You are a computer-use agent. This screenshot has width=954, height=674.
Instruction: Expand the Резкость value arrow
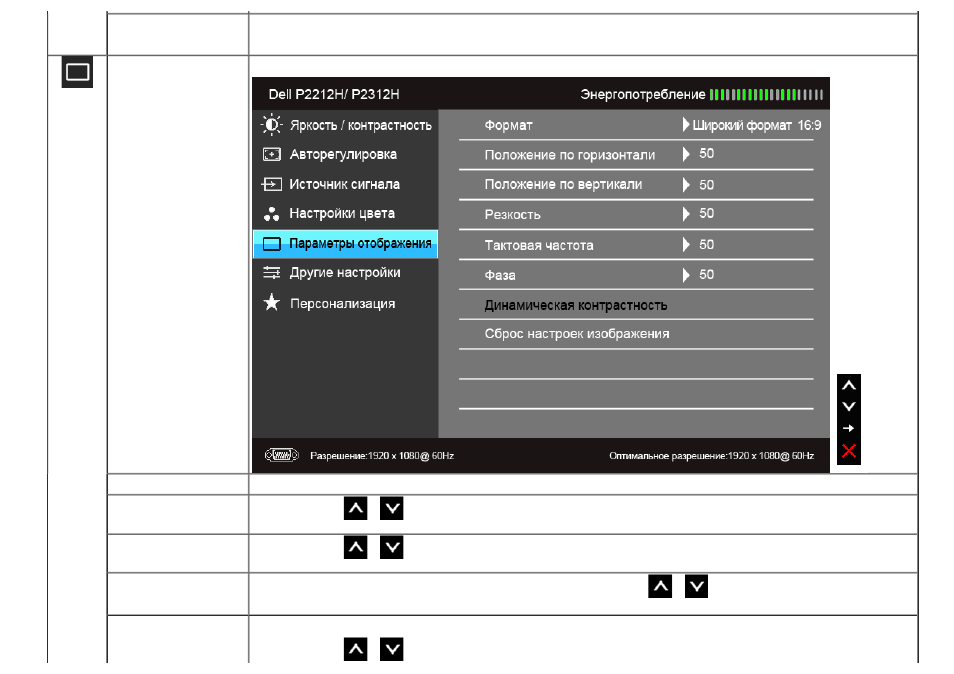tap(686, 214)
